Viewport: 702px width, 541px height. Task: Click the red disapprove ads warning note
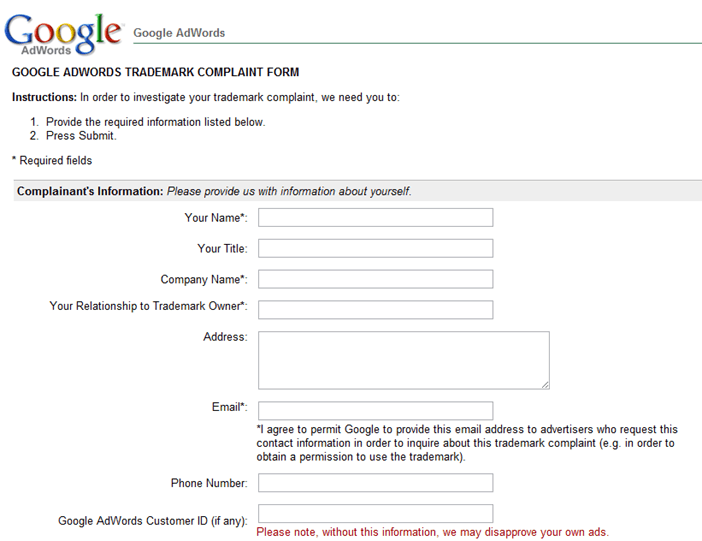click(x=432, y=532)
